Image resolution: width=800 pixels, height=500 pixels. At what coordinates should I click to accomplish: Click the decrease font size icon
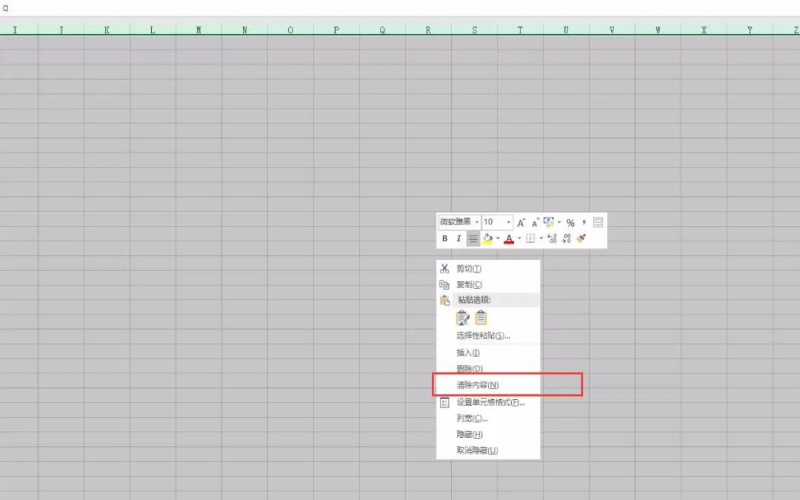[x=535, y=222]
